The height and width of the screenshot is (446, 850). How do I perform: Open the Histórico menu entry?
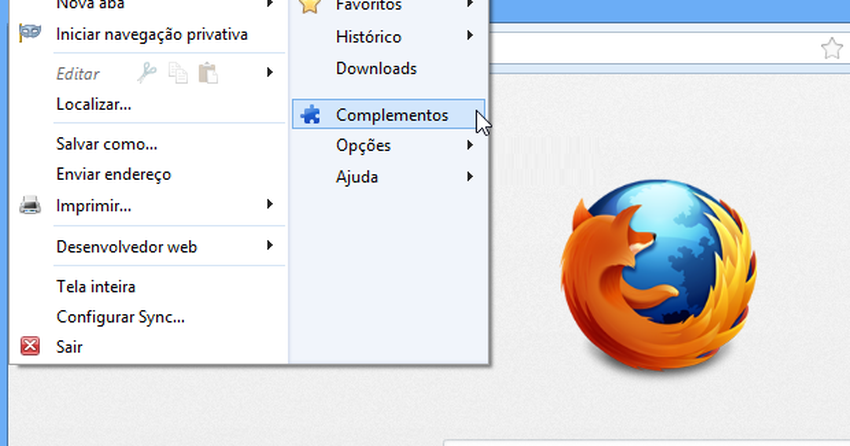pos(369,37)
